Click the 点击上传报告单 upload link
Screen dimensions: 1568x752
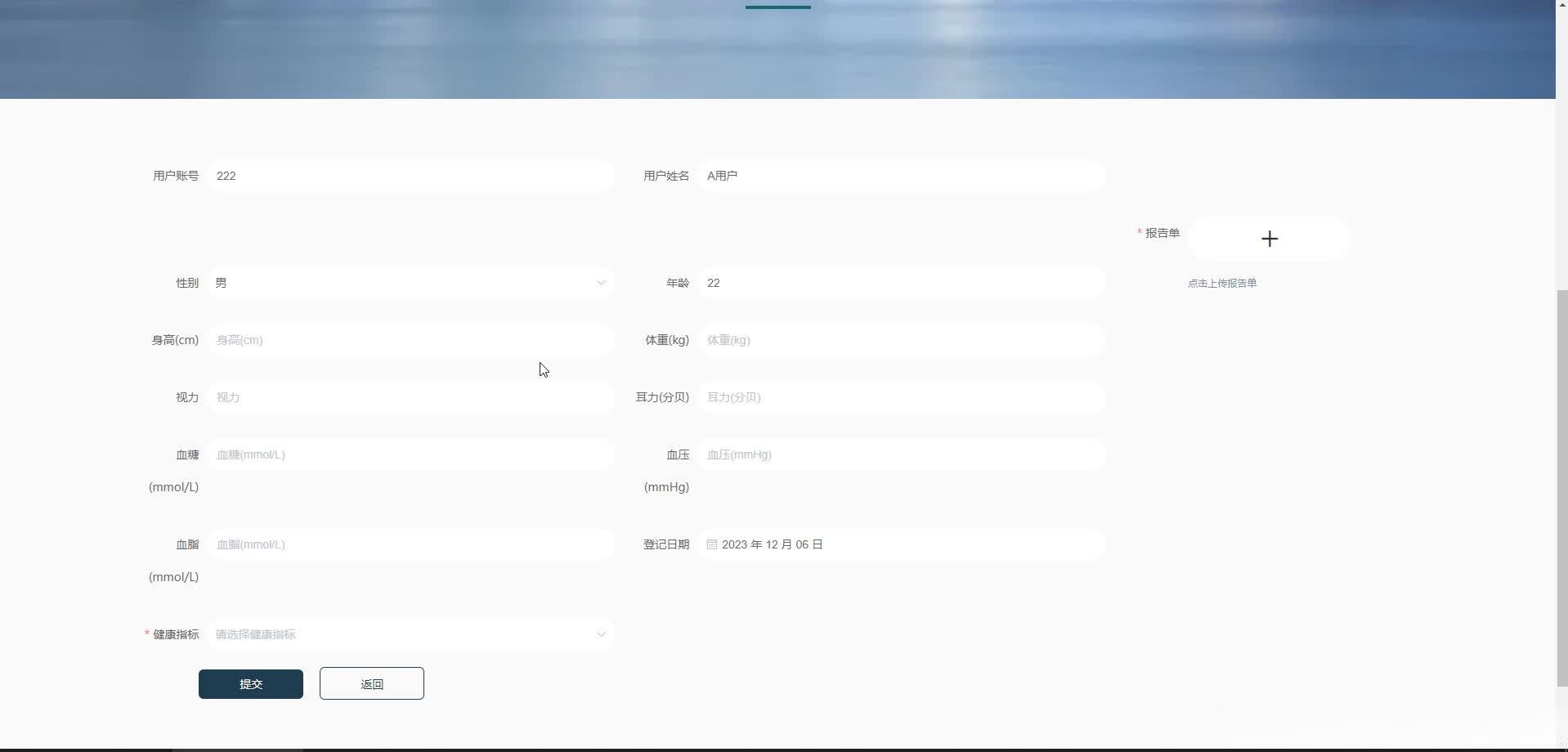pos(1222,283)
